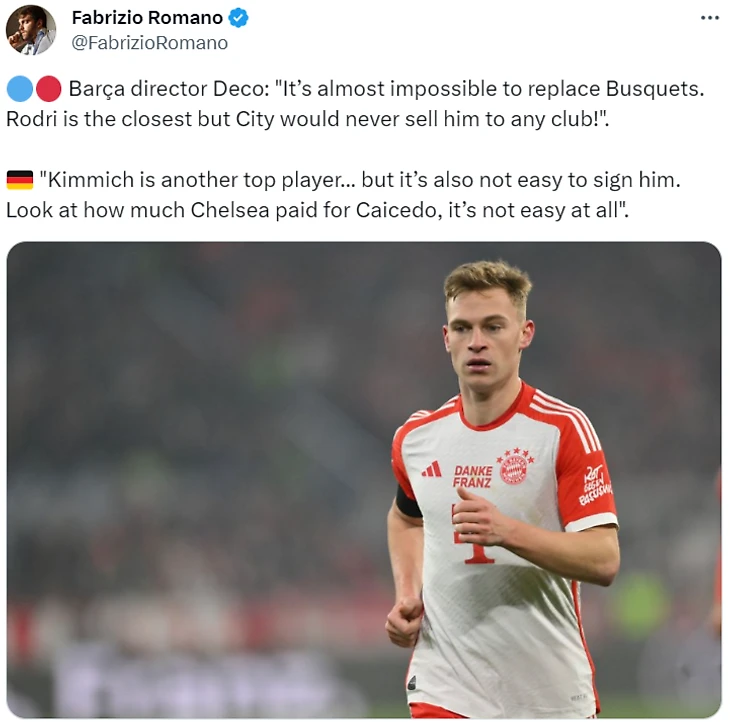Click the blue verified checkmark badge

(x=238, y=18)
